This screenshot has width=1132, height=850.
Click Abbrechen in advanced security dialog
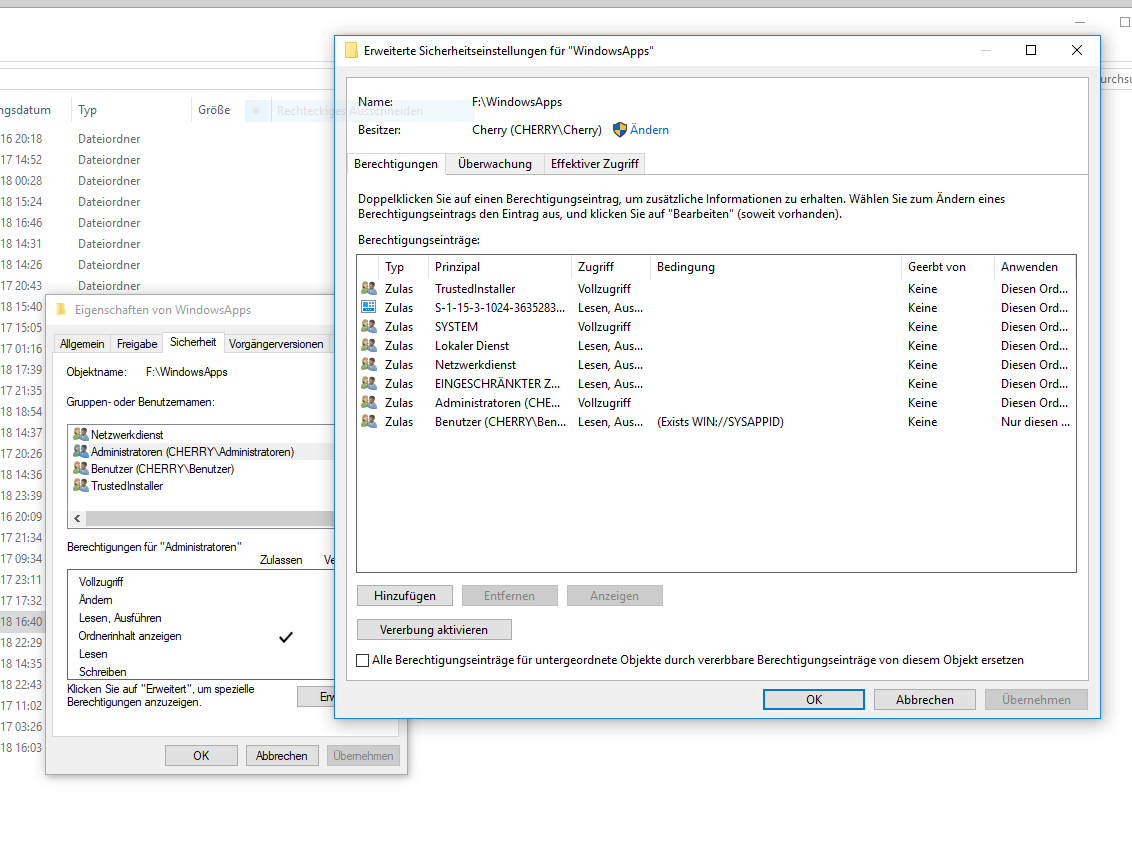[925, 700]
